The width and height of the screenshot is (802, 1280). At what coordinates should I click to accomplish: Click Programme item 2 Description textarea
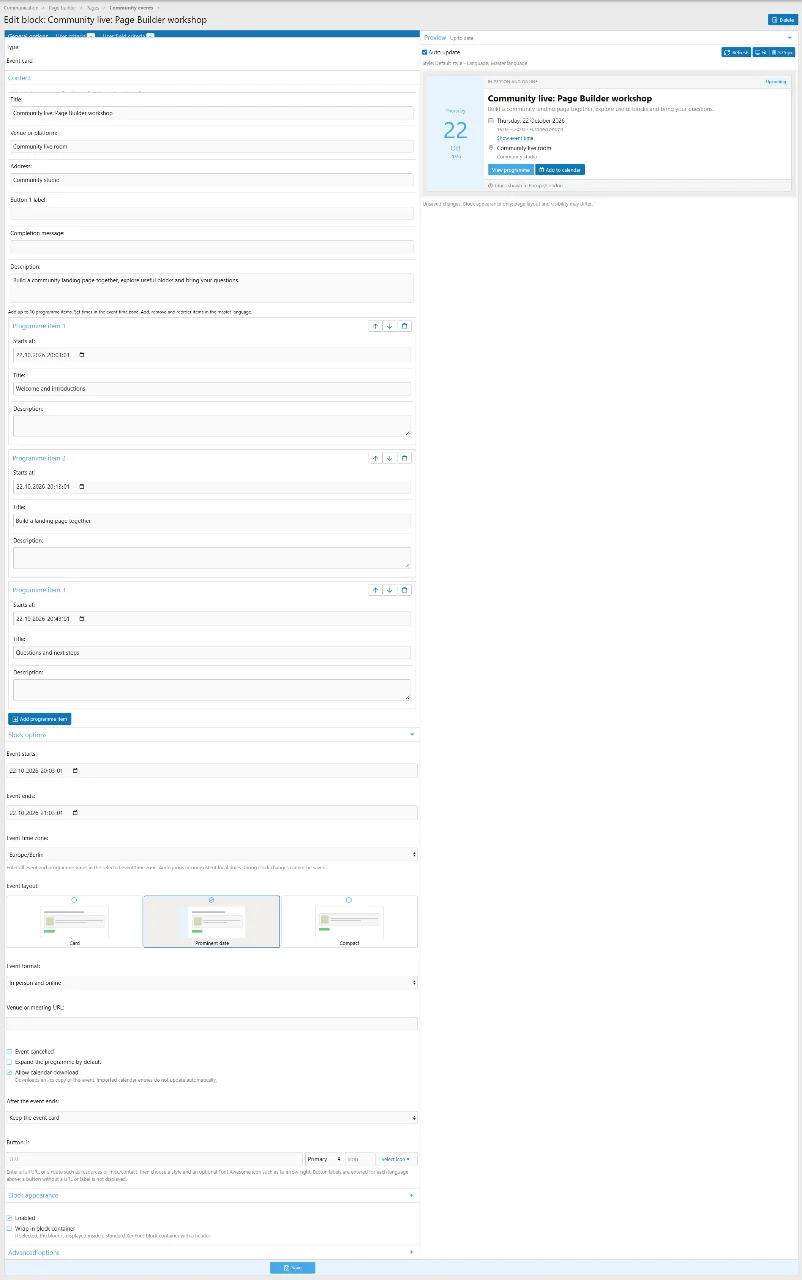tap(212, 558)
